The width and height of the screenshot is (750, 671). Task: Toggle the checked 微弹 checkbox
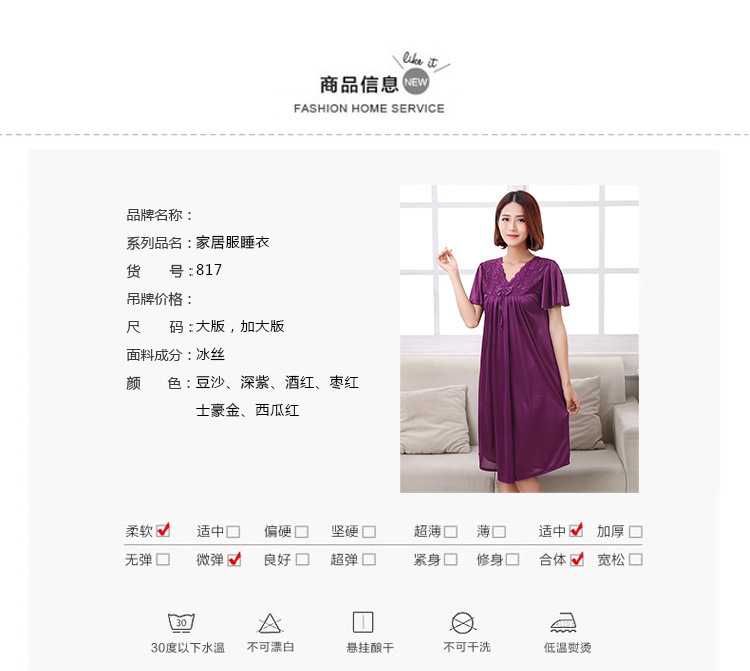pos(234,559)
